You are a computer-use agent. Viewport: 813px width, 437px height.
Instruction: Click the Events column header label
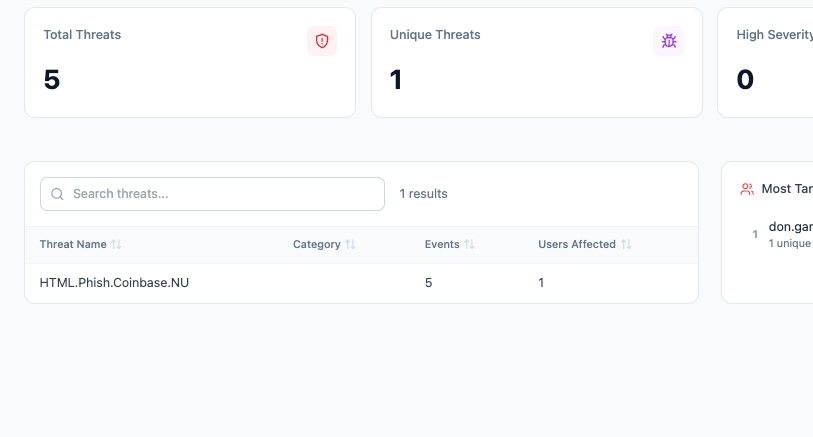coord(442,244)
